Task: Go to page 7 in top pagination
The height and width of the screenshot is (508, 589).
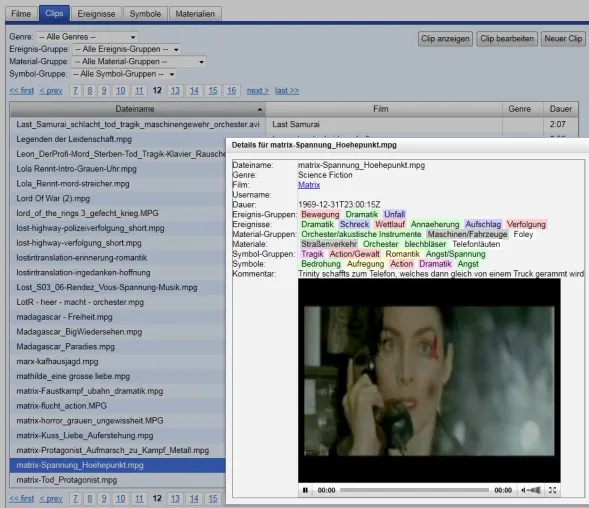Action: (x=76, y=91)
